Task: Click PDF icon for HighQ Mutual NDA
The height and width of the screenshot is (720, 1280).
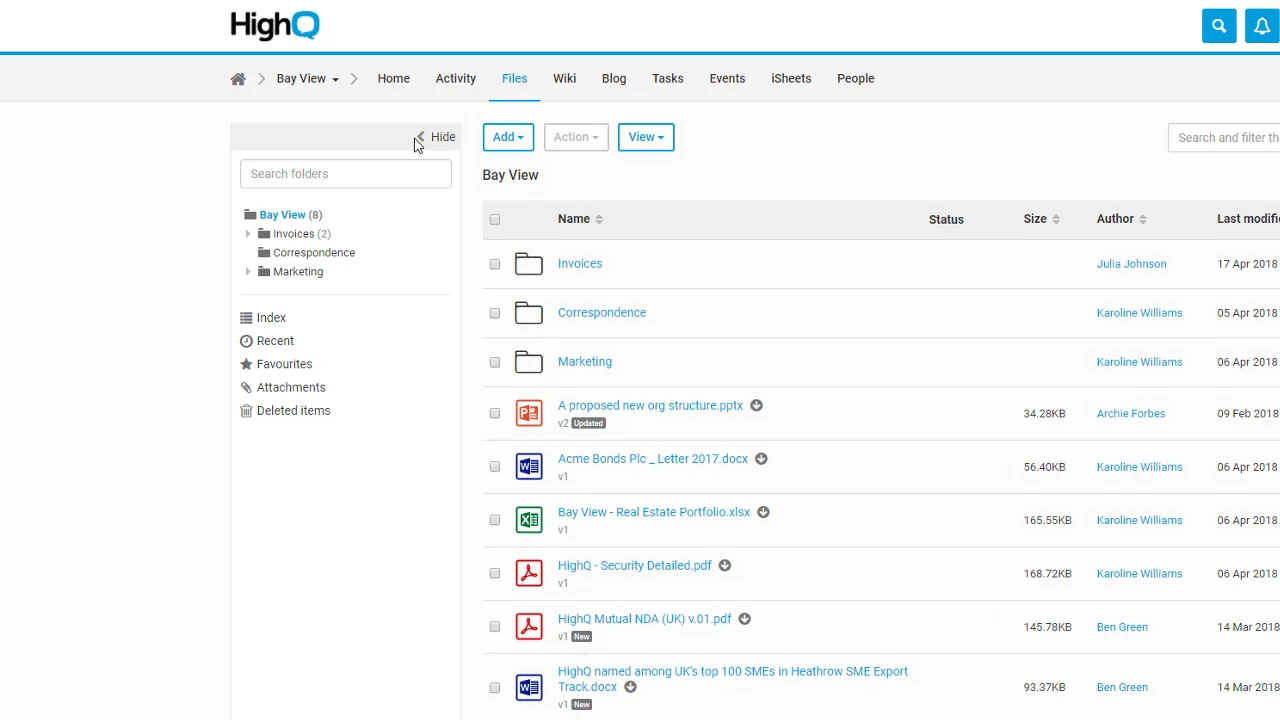Action: tap(529, 627)
